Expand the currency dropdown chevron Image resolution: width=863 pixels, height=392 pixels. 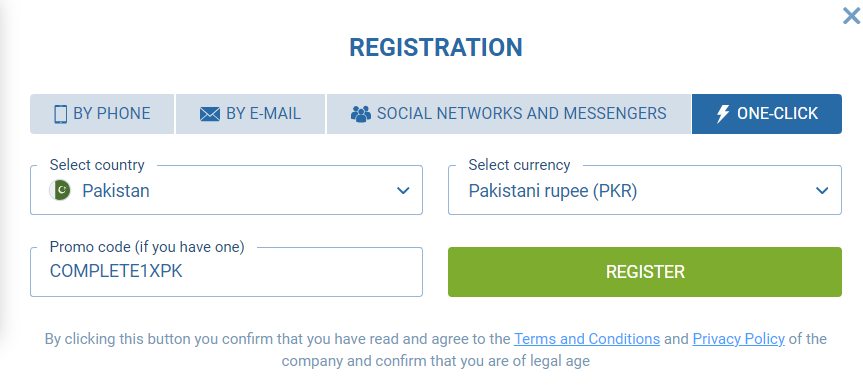822,190
